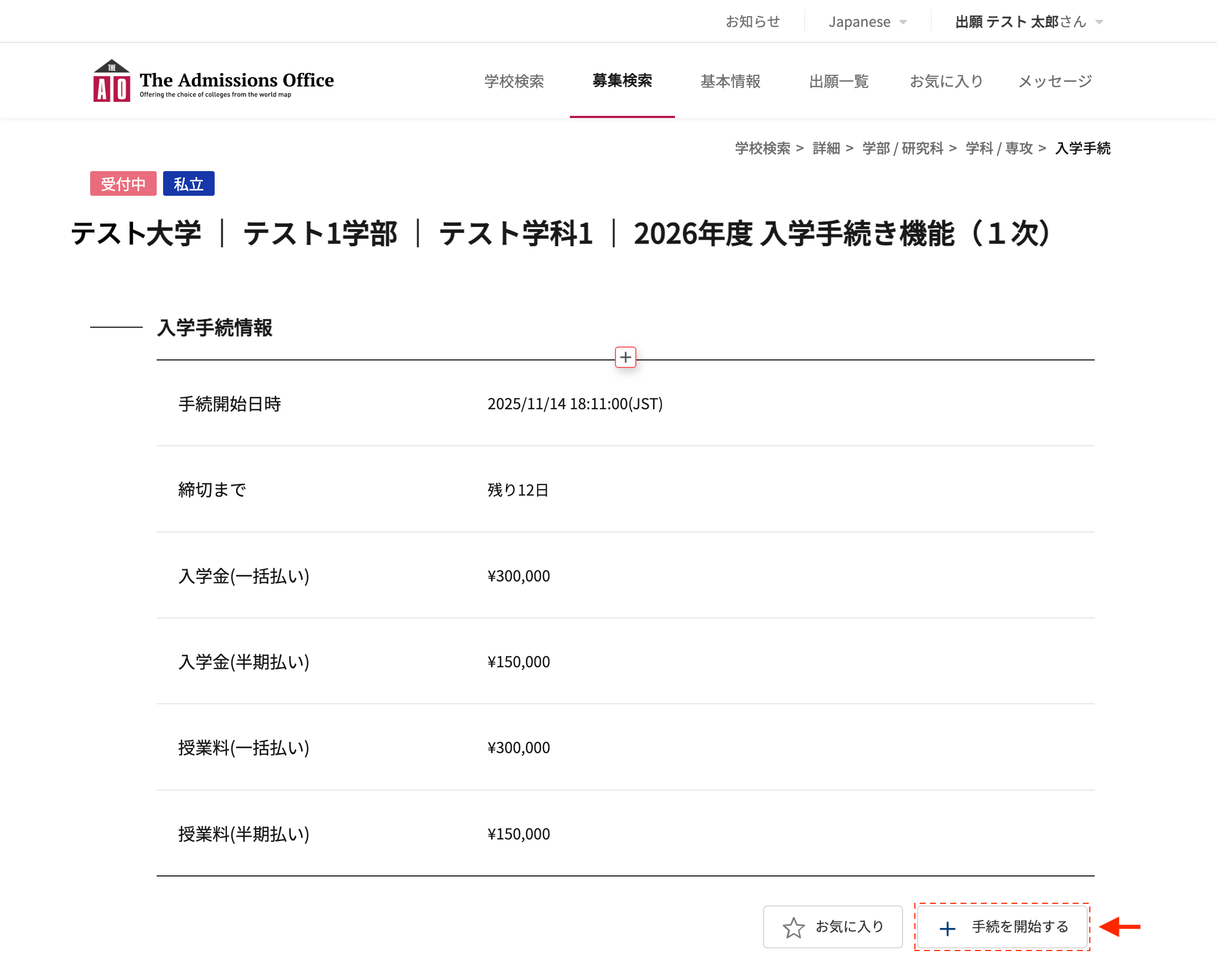
Task: Click the plus icon in 手続を開始する button
Action: click(x=947, y=928)
